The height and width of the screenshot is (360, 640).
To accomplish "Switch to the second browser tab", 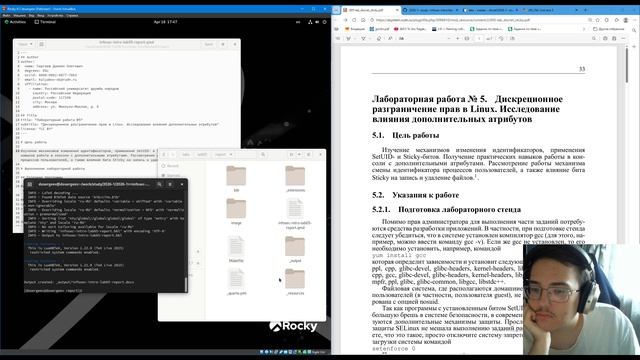I will pyautogui.click(x=430, y=10).
